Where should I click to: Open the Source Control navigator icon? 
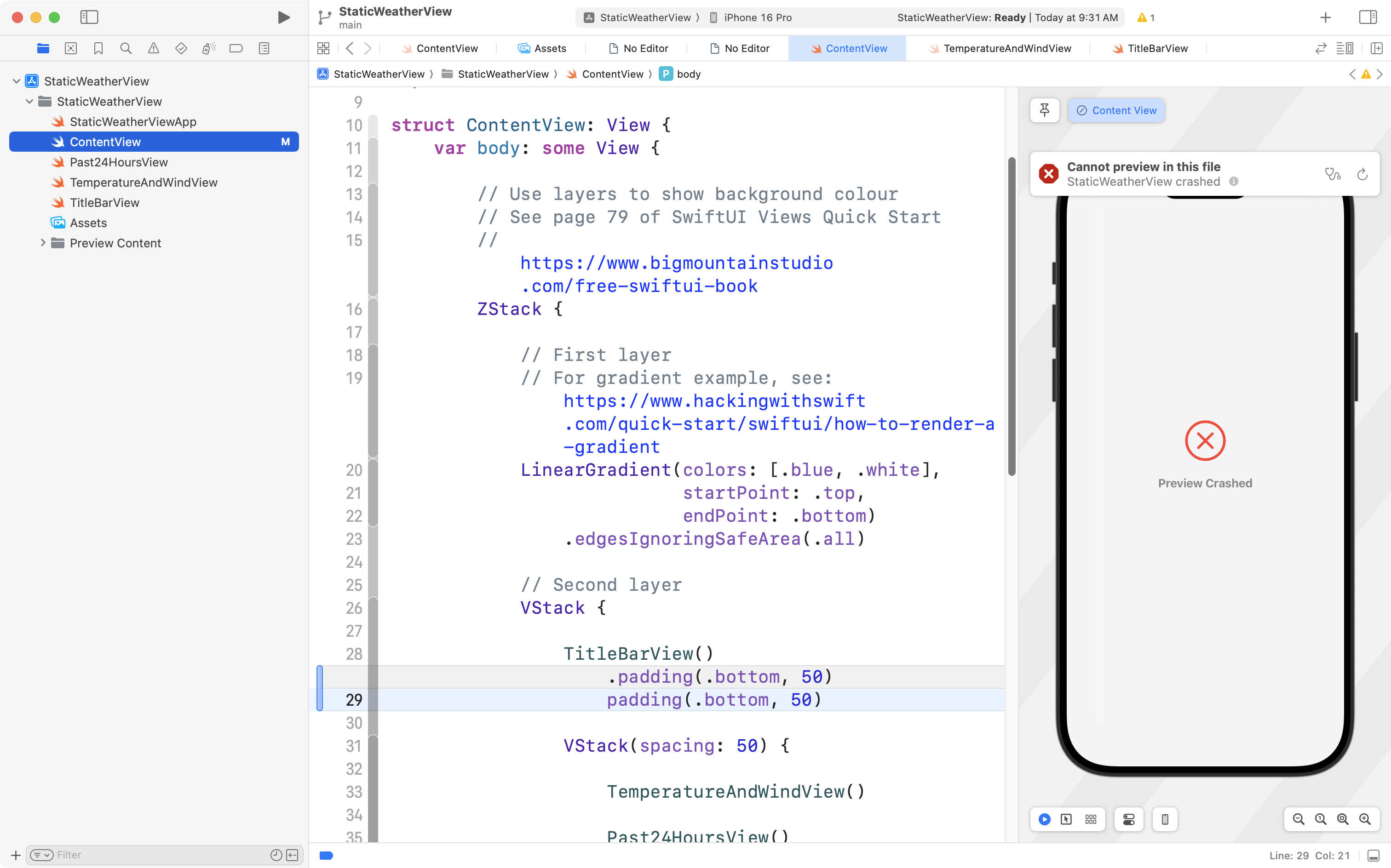coord(71,48)
